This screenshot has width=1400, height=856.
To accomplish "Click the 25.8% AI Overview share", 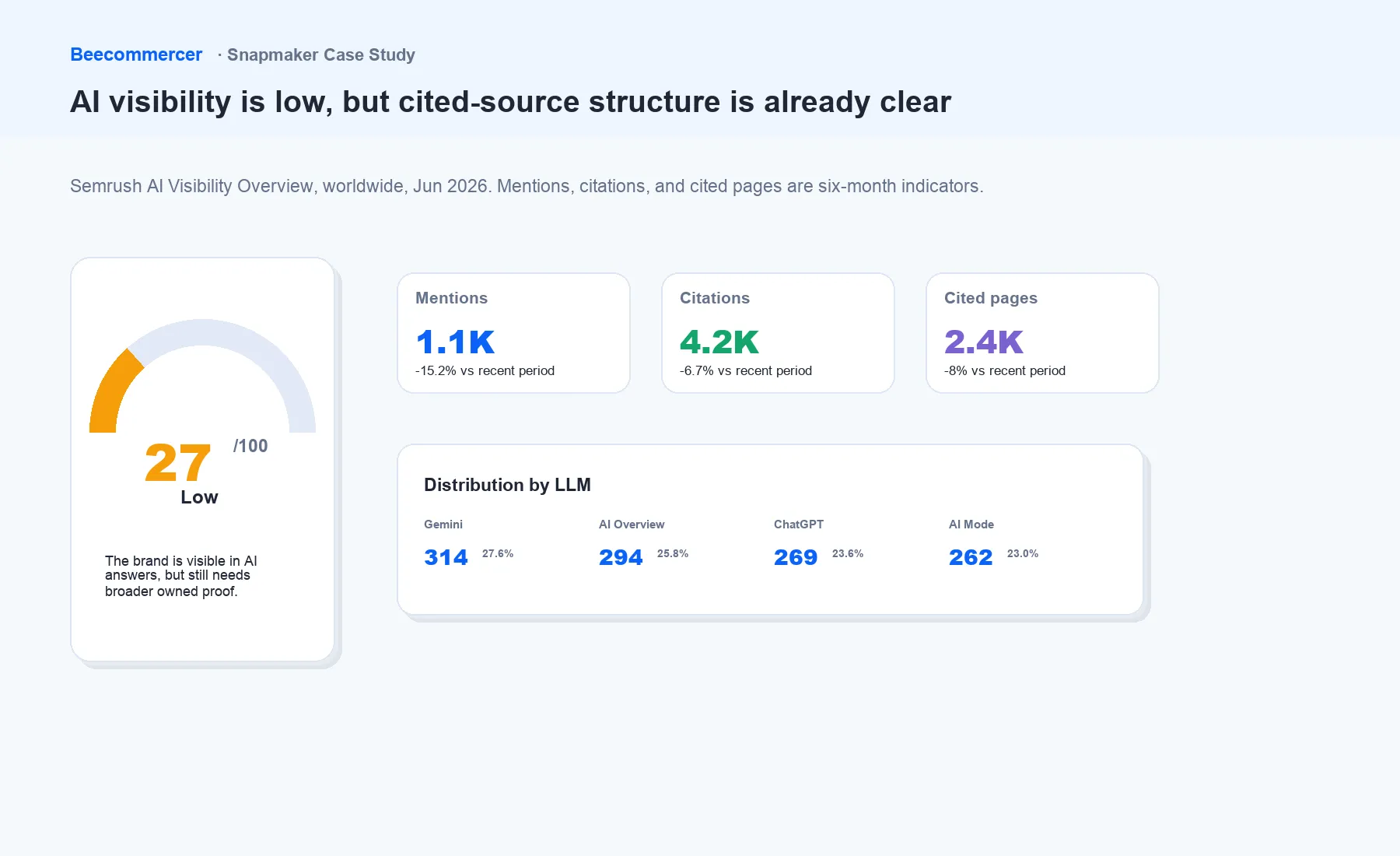I will coord(673,553).
